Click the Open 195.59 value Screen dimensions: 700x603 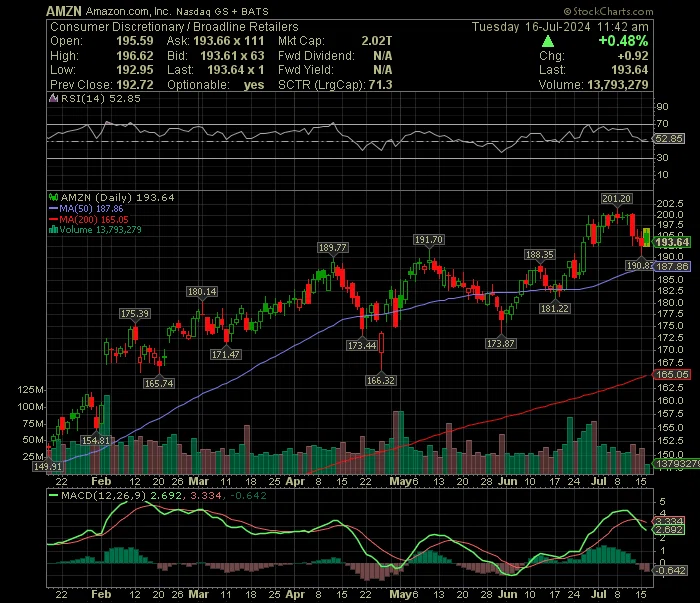point(134,41)
